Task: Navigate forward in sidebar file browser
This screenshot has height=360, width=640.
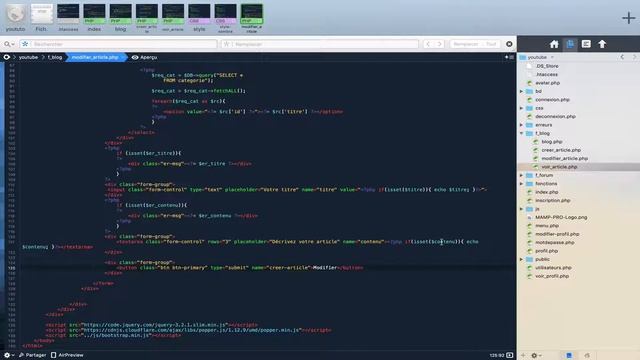Action: [x=634, y=58]
